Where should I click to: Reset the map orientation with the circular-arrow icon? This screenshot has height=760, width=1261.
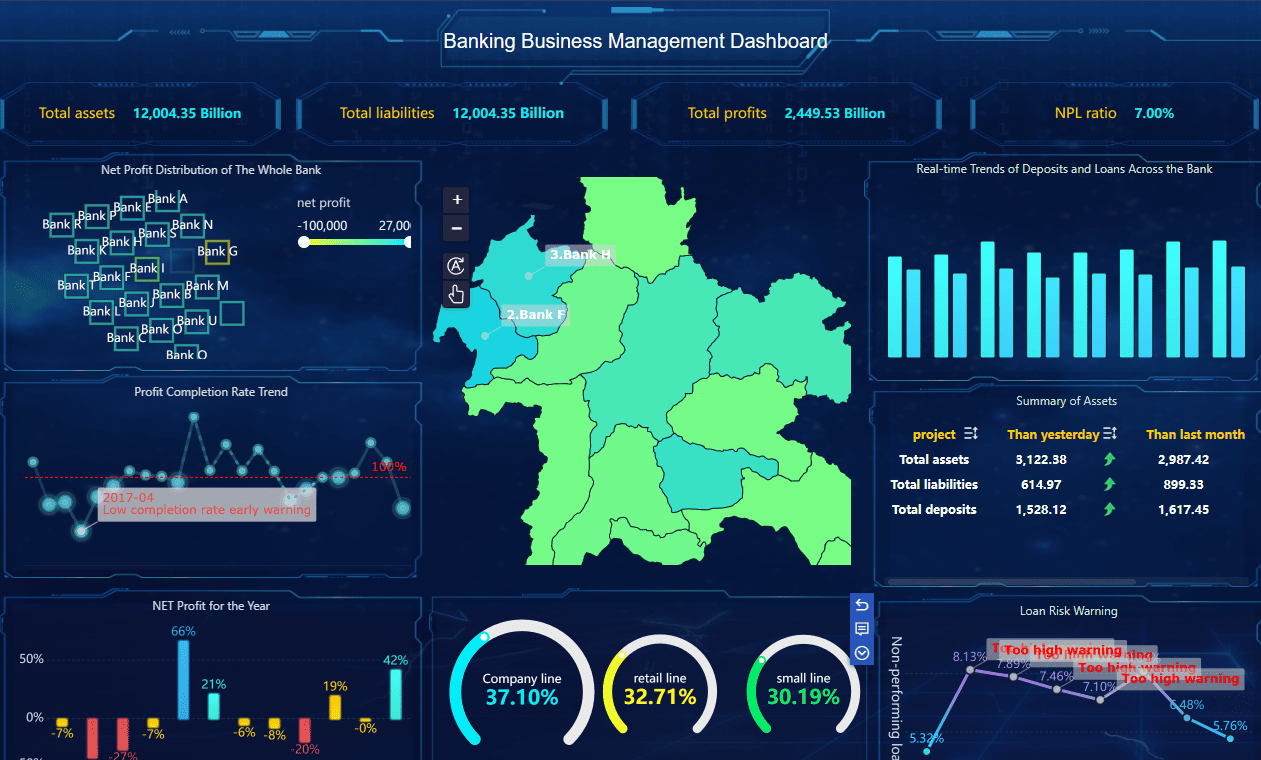click(456, 266)
